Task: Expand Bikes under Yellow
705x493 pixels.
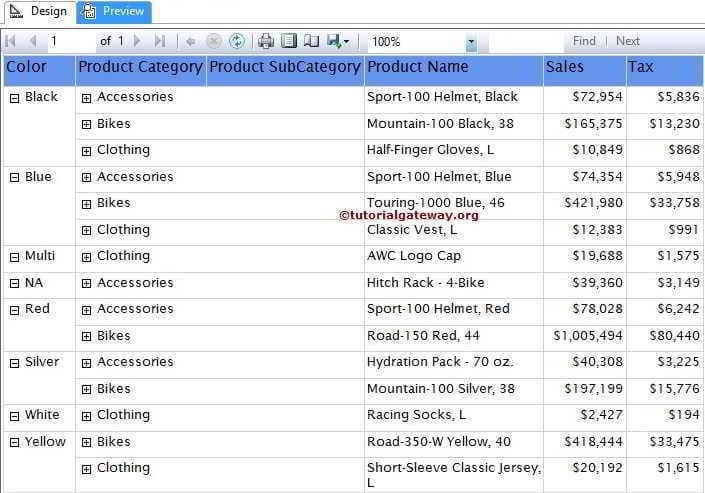Action: tap(86, 443)
